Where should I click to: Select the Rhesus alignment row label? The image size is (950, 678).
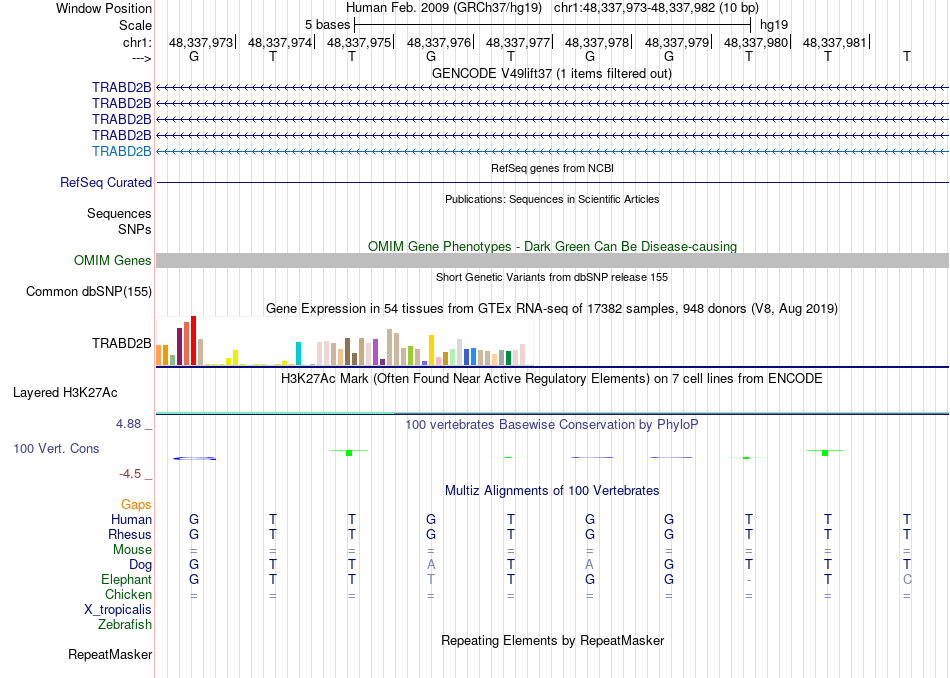tap(130, 534)
